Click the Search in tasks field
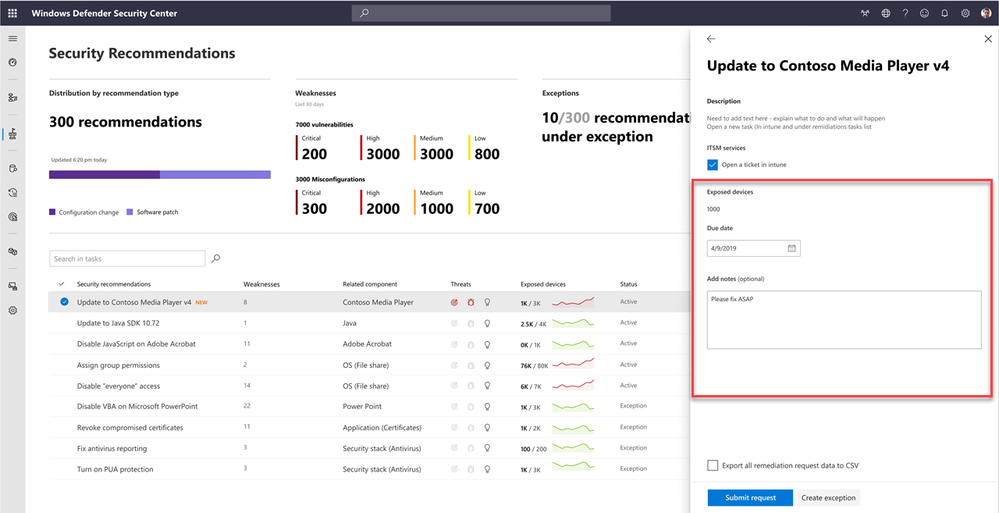This screenshot has width=999, height=513. tap(127, 259)
